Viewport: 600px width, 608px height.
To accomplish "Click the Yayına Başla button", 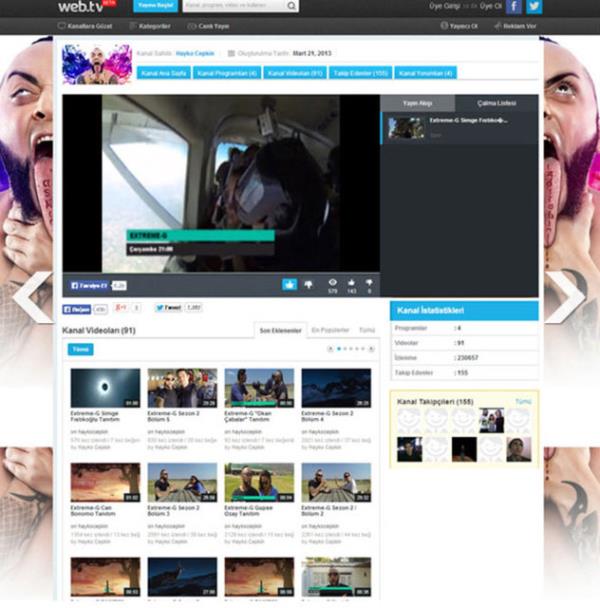I will coord(156,6).
